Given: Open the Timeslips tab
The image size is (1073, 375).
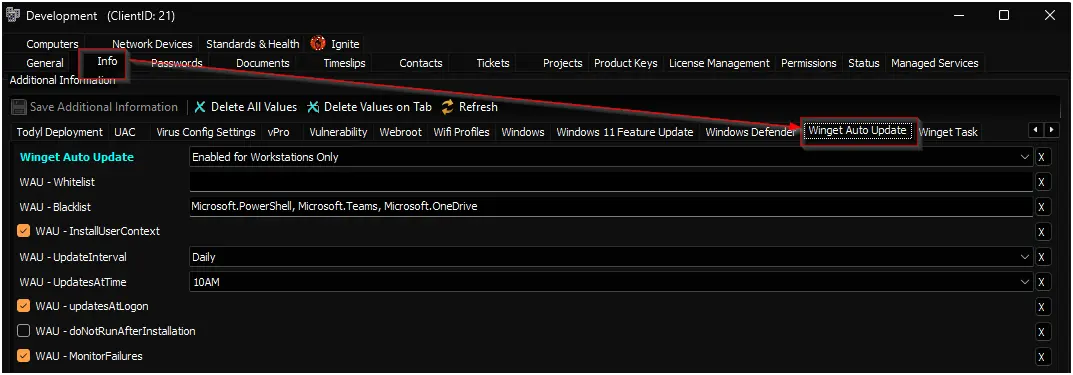Looking at the screenshot, I should click(344, 63).
